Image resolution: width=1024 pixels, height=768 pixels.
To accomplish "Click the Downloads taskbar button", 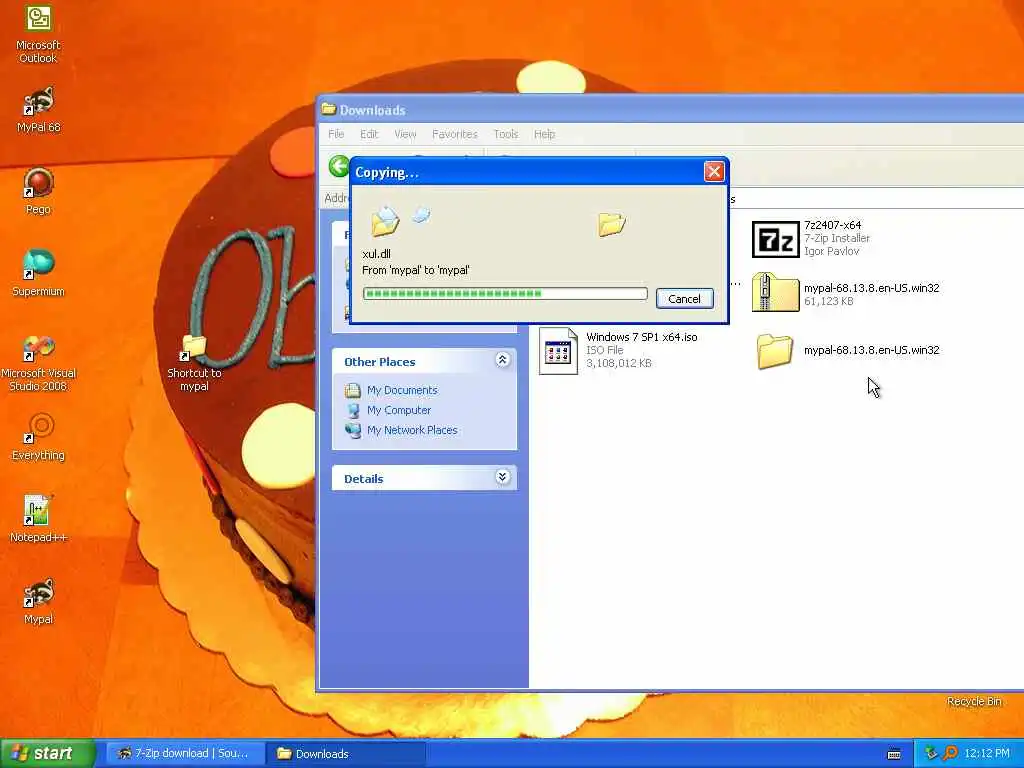I will click(x=346, y=754).
